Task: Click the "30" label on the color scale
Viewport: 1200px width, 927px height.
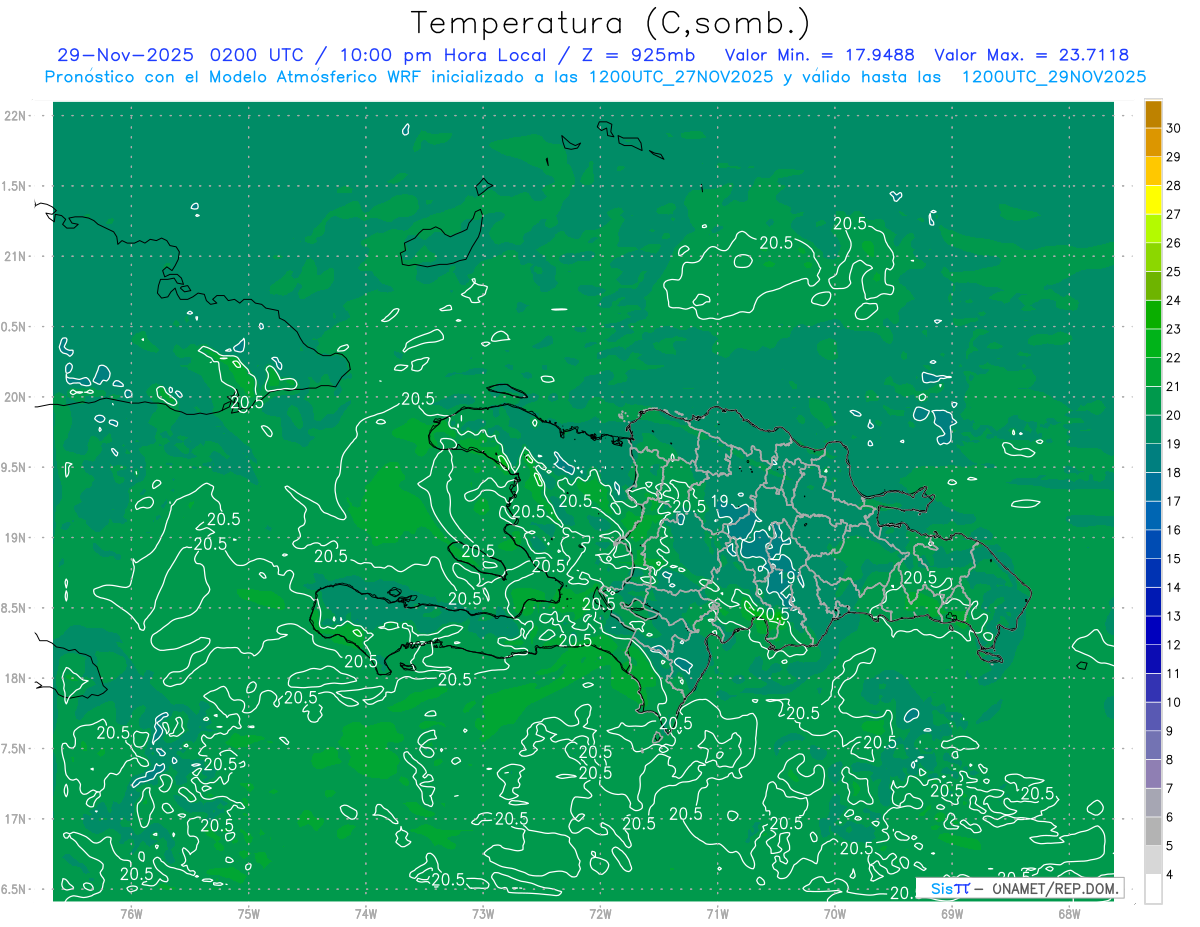Action: tap(1173, 128)
